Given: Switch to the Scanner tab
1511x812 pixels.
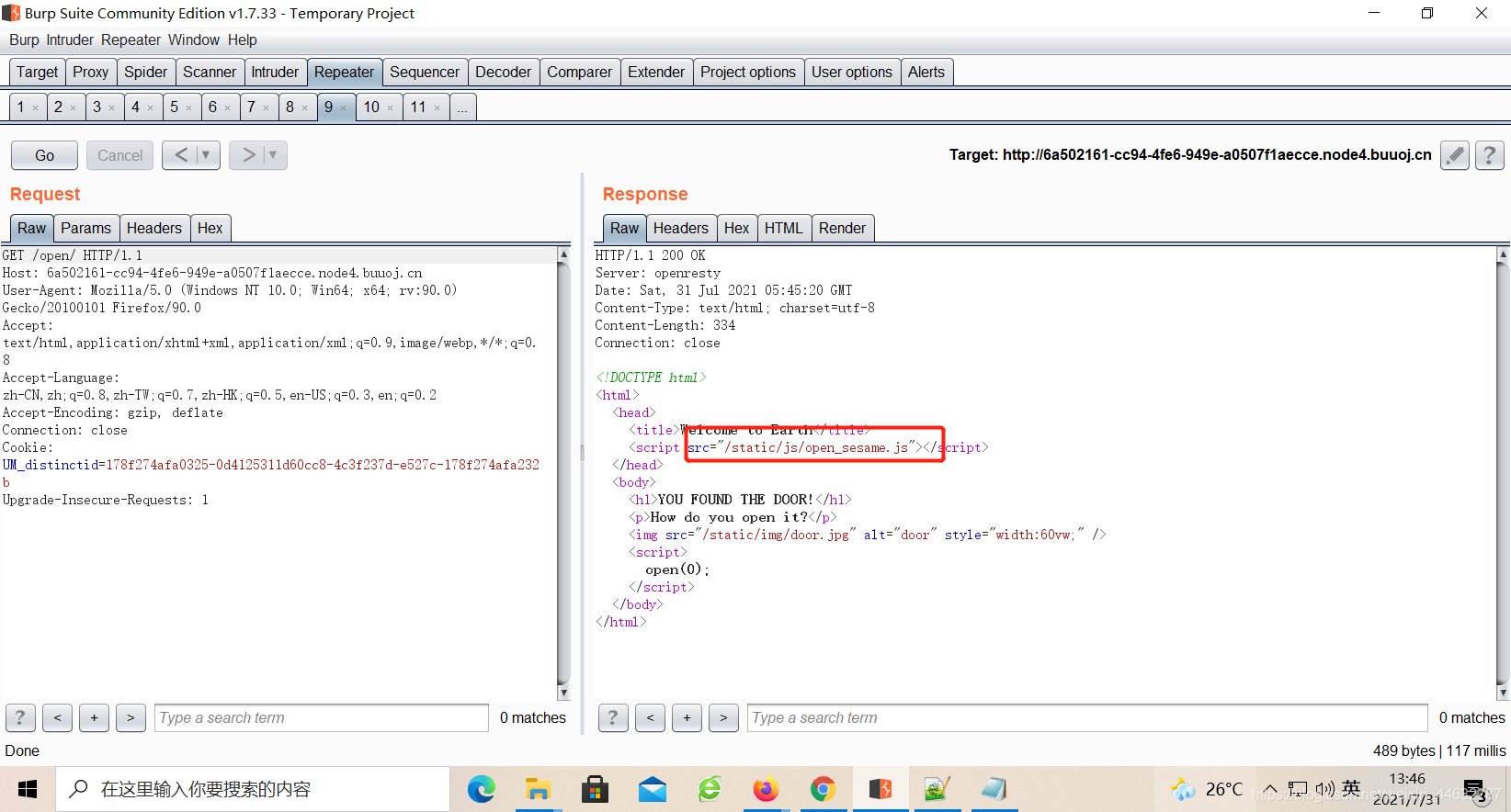Looking at the screenshot, I should [x=209, y=72].
